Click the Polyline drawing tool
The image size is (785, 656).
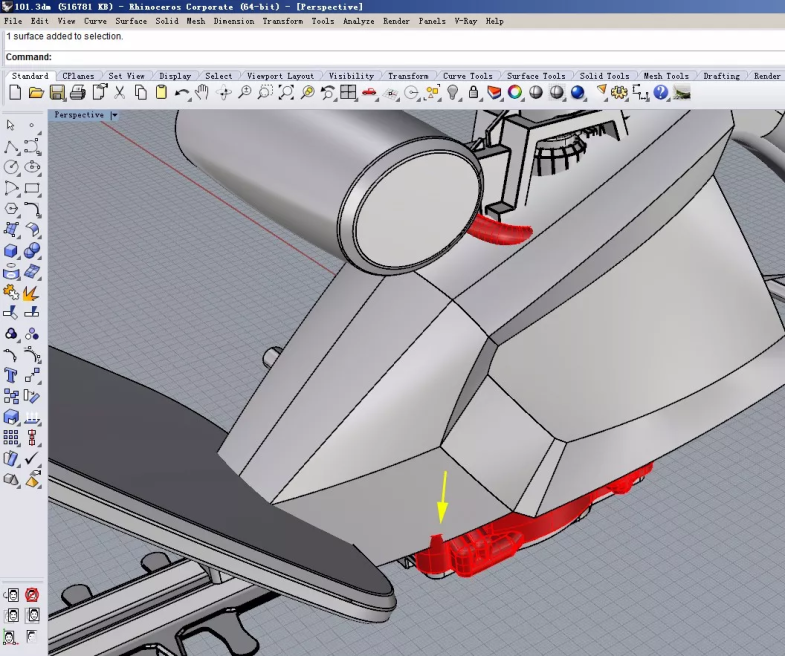[11, 147]
